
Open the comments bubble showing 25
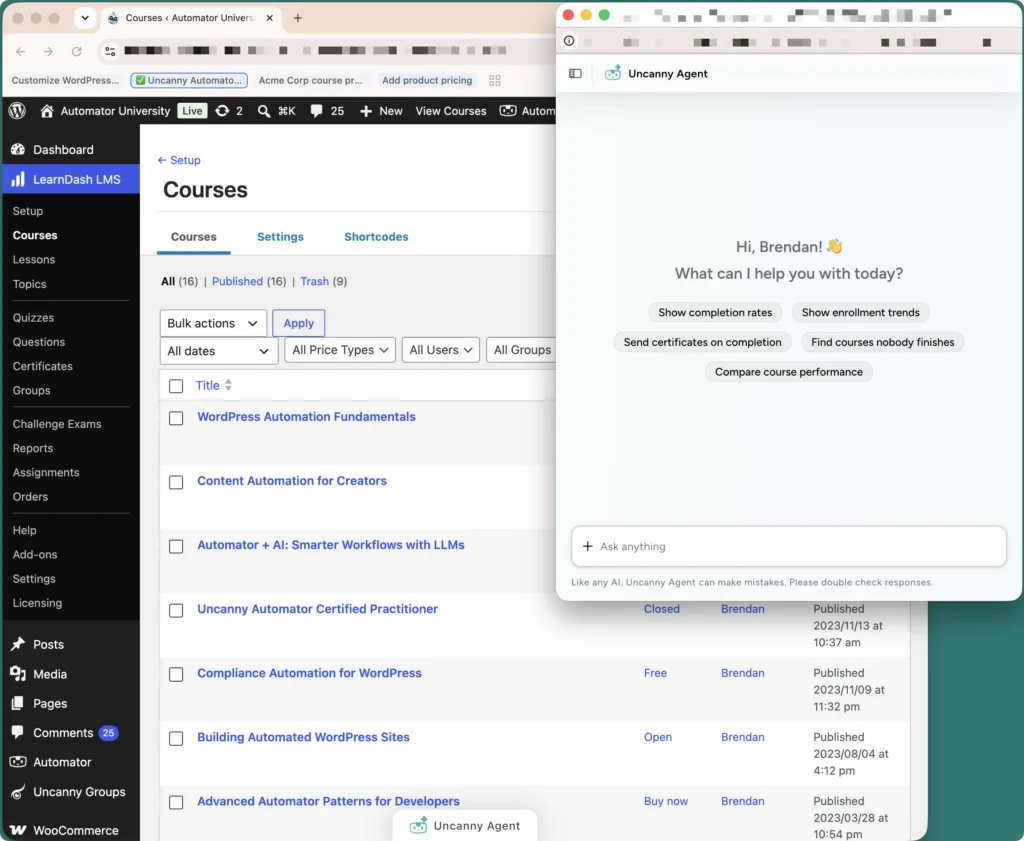[316, 111]
